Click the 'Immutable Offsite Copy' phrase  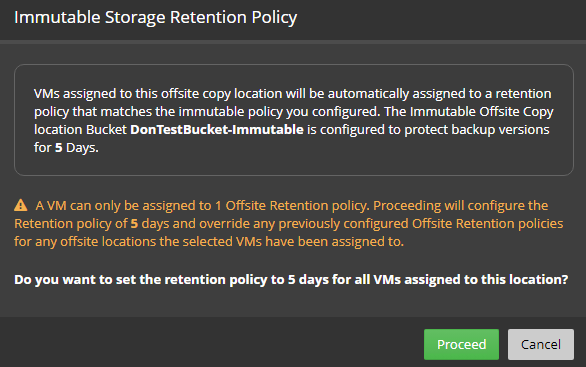(482, 111)
